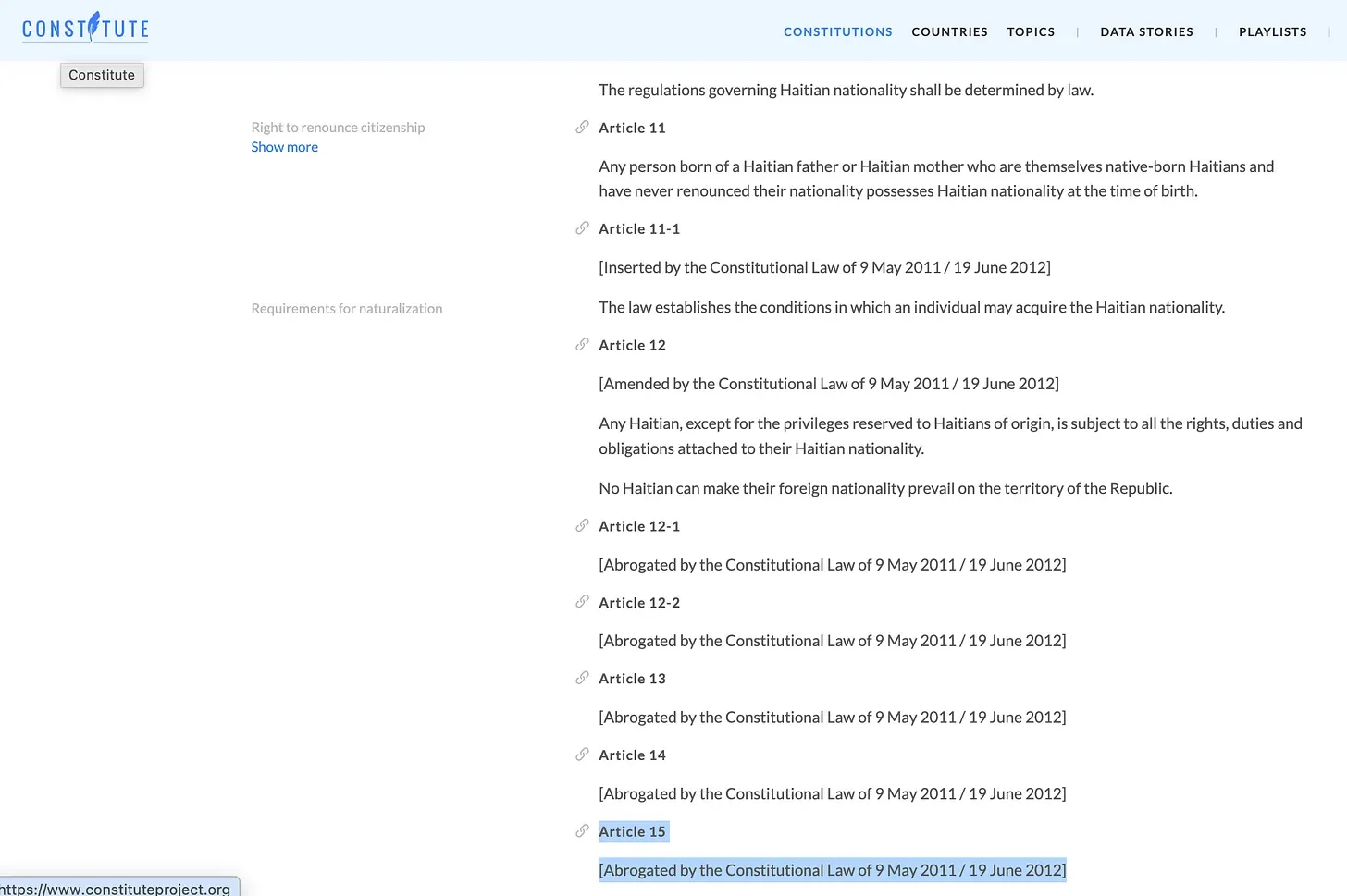Select 'Requirements for naturalization' topic tag

pyautogui.click(x=347, y=309)
